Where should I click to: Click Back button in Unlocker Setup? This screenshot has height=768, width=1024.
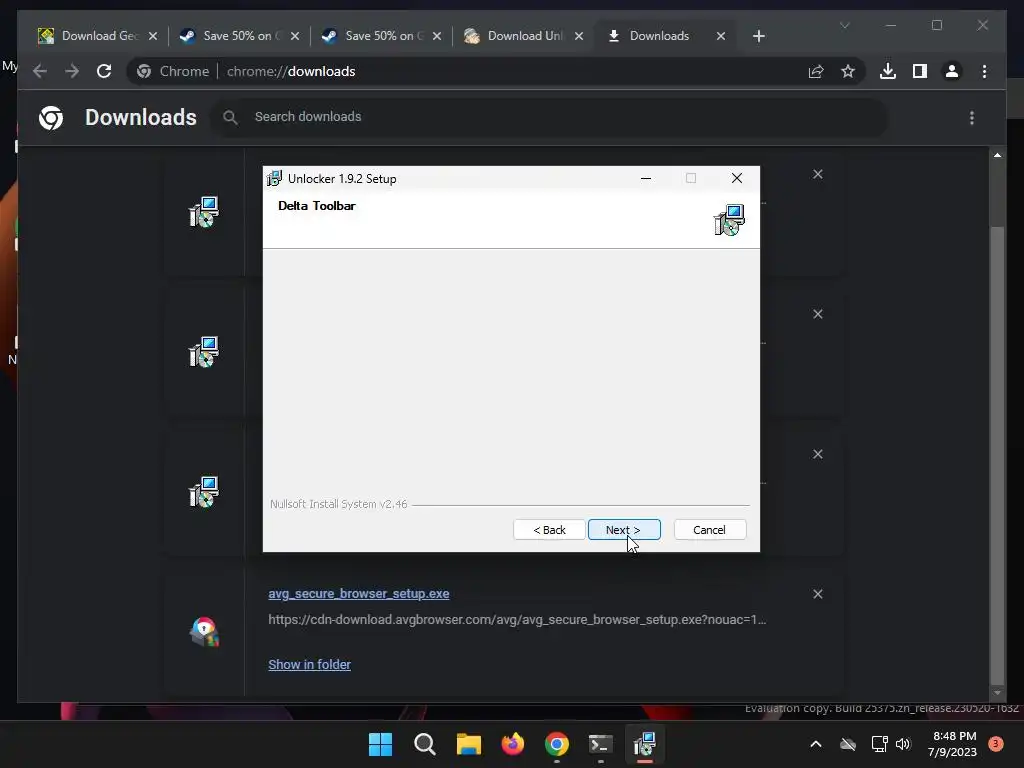[549, 530]
